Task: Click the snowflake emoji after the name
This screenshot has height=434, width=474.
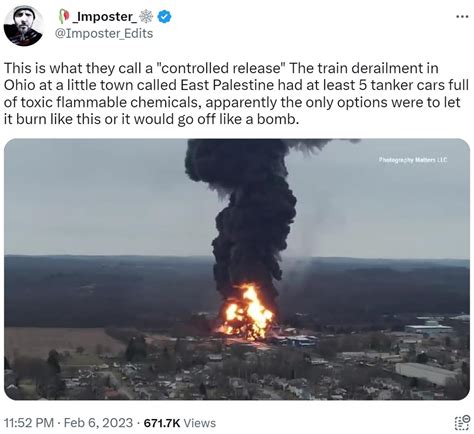Action: tap(146, 16)
